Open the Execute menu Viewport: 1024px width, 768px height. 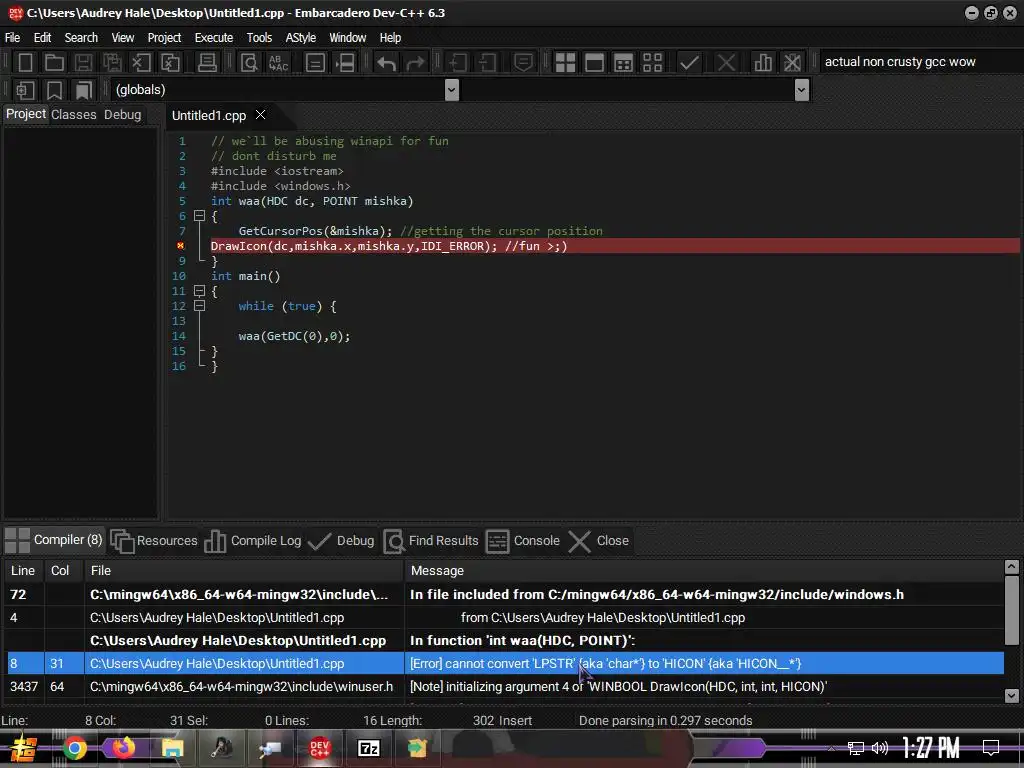[x=214, y=37]
